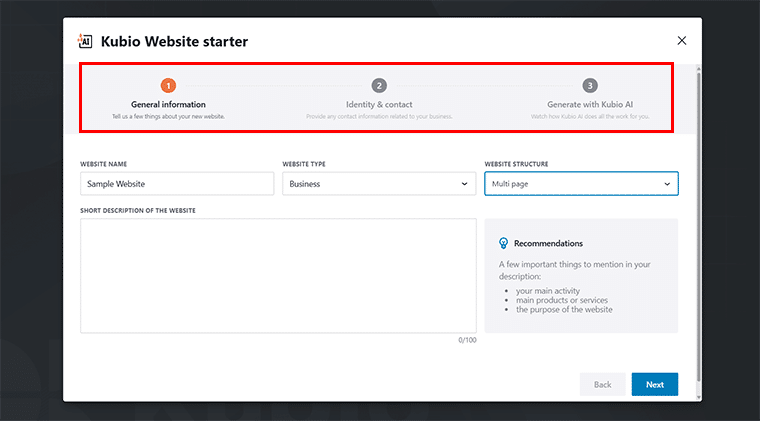Click the dialog vertical scrollbar

coord(698,228)
